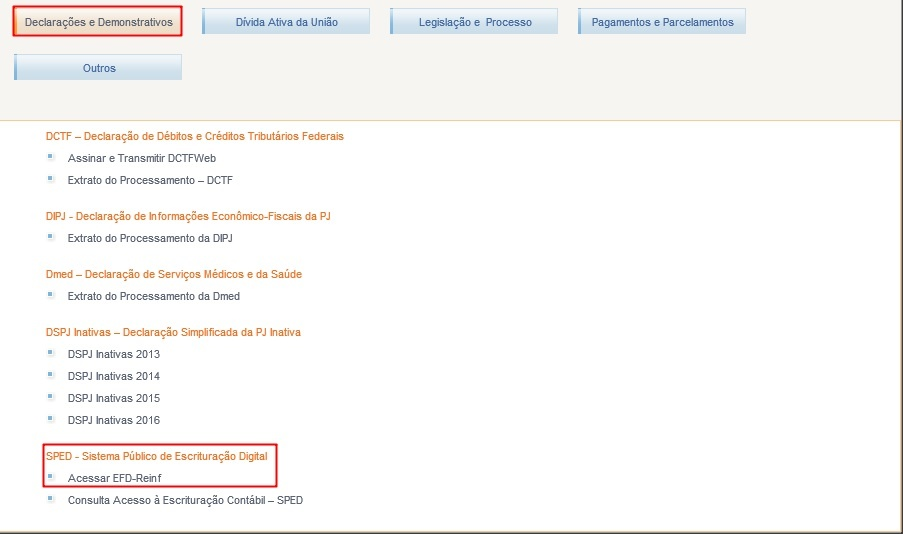Switch to Dívida Ativa da União tab
903x534 pixels.
[x=286, y=22]
